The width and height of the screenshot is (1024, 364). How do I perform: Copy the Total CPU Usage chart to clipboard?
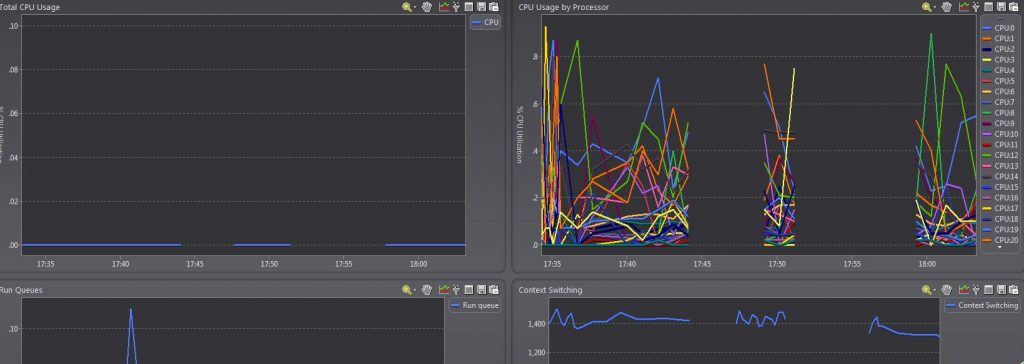coord(494,7)
